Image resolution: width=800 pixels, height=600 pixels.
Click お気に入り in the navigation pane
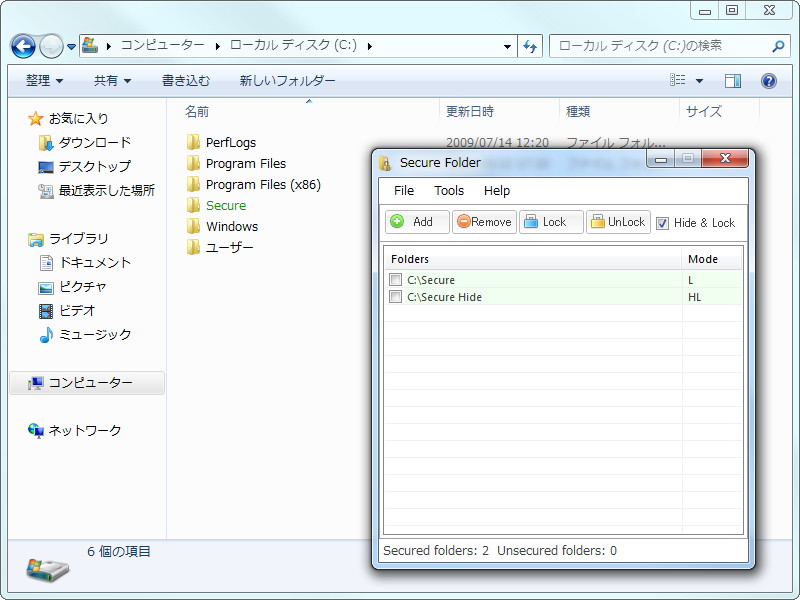pos(78,118)
